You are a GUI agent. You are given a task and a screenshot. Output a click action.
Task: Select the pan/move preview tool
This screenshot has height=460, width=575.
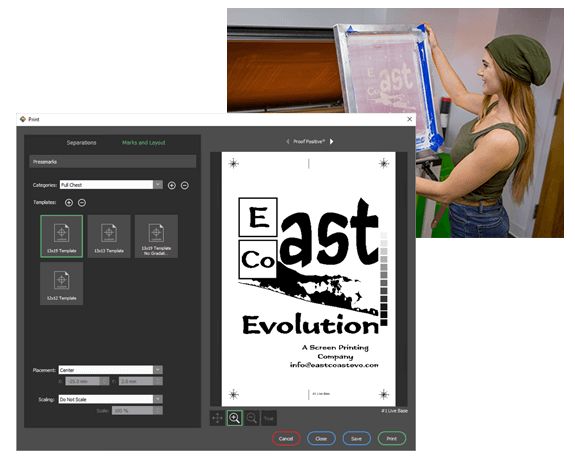click(x=217, y=418)
